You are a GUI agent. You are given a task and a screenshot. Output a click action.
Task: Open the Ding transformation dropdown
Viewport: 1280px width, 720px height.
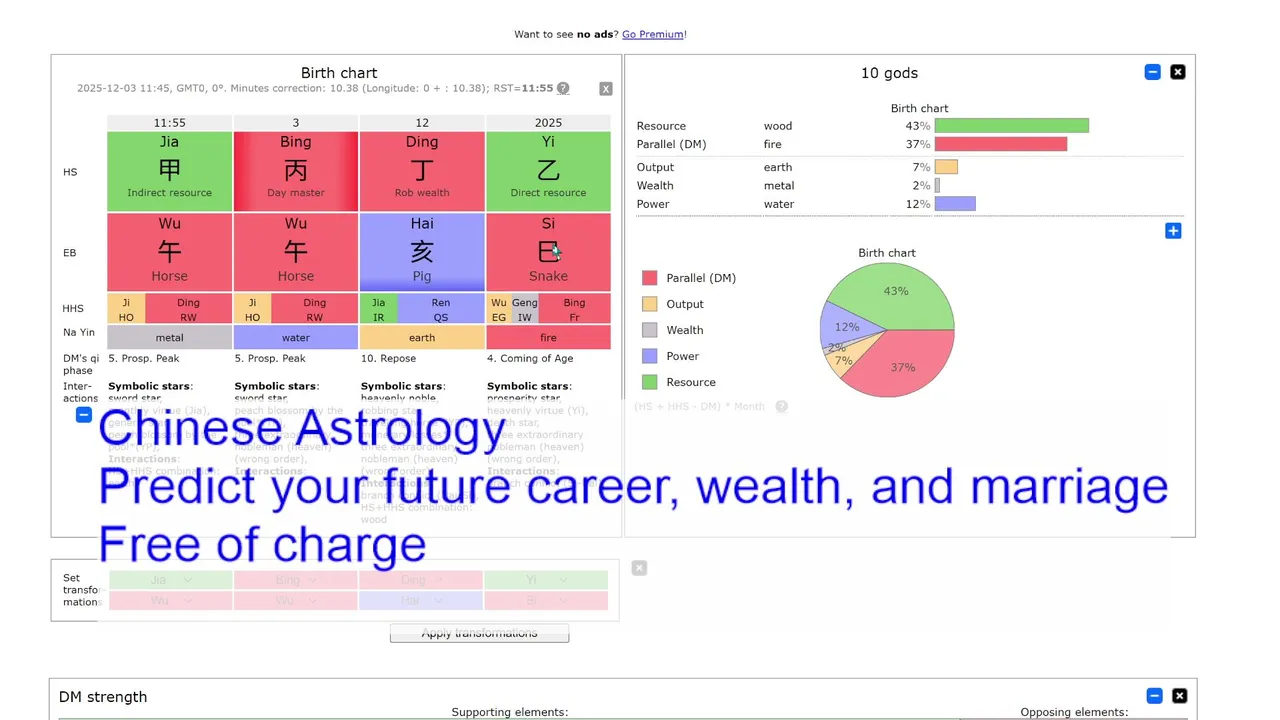(421, 580)
